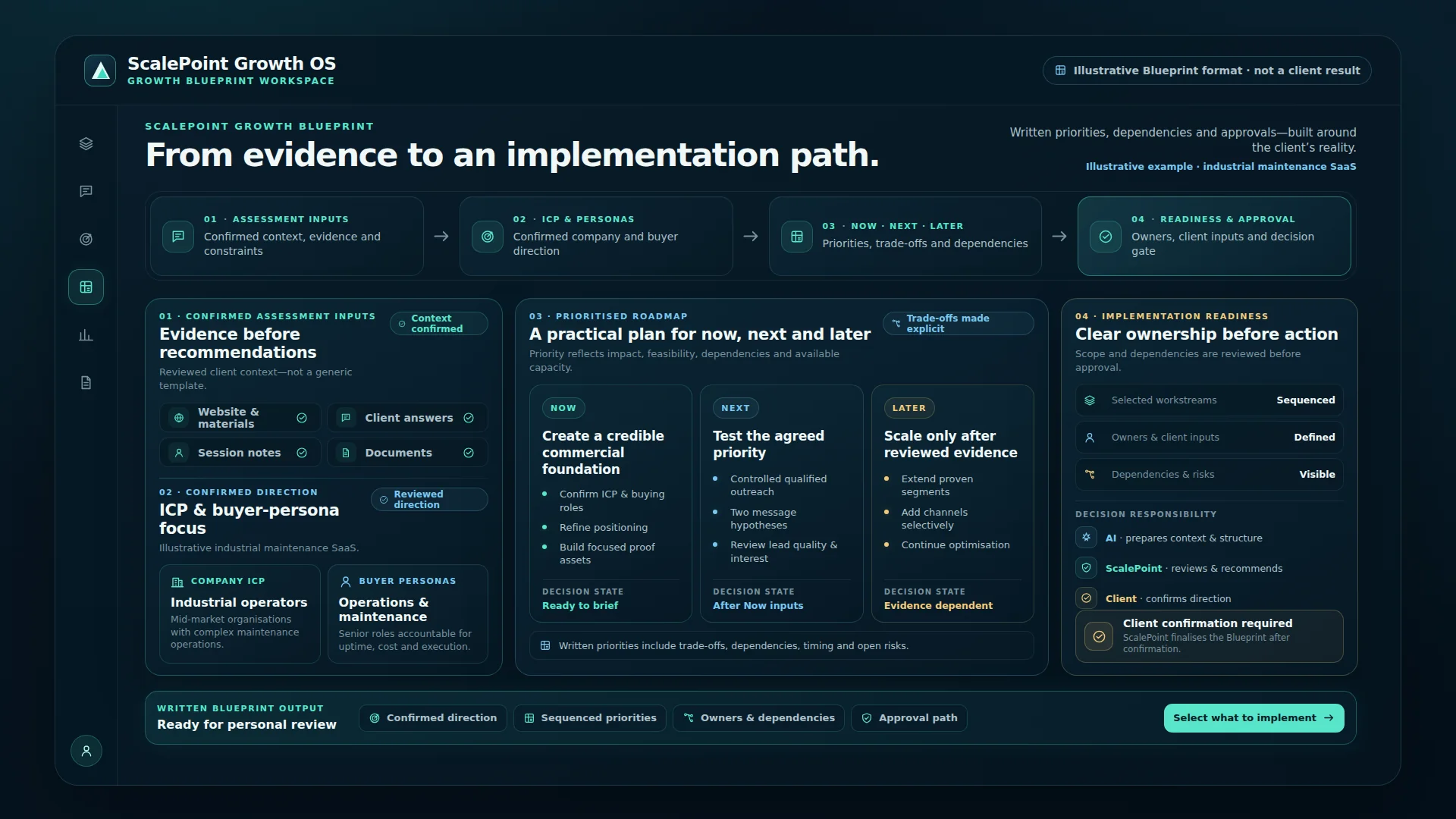Click the ICP & Personas step target icon
The width and height of the screenshot is (1456, 819).
[488, 237]
